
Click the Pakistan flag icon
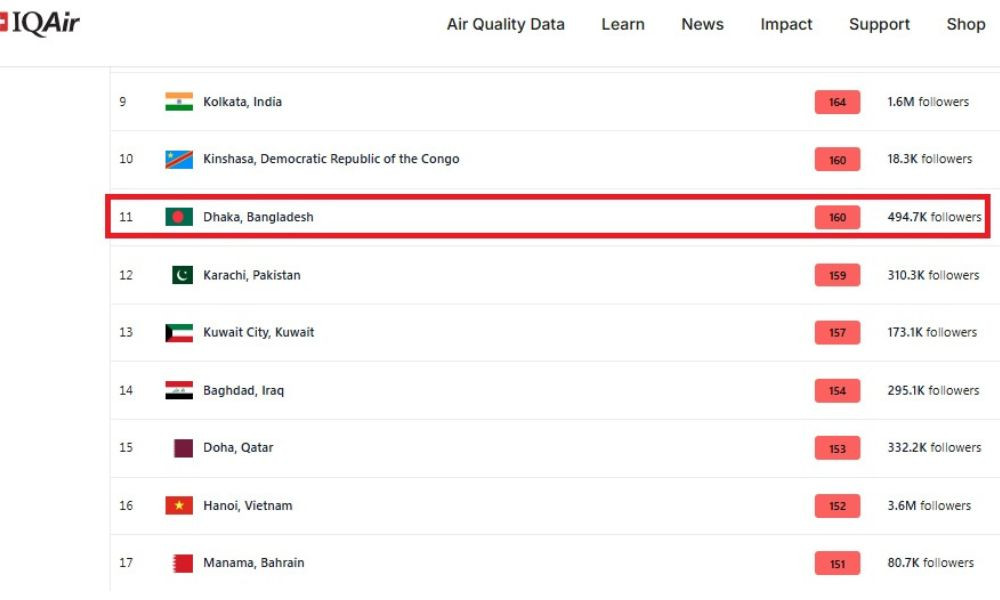pyautogui.click(x=182, y=275)
